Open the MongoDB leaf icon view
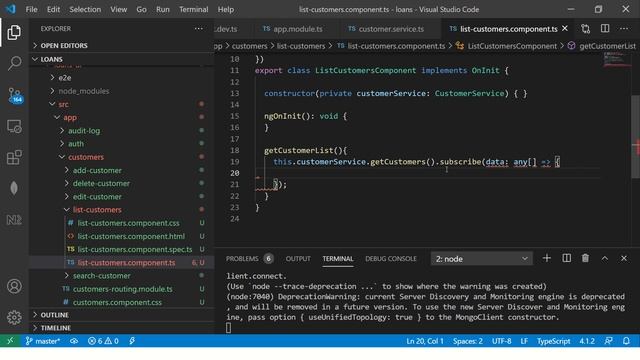The image size is (640, 360). pyautogui.click(x=14, y=188)
